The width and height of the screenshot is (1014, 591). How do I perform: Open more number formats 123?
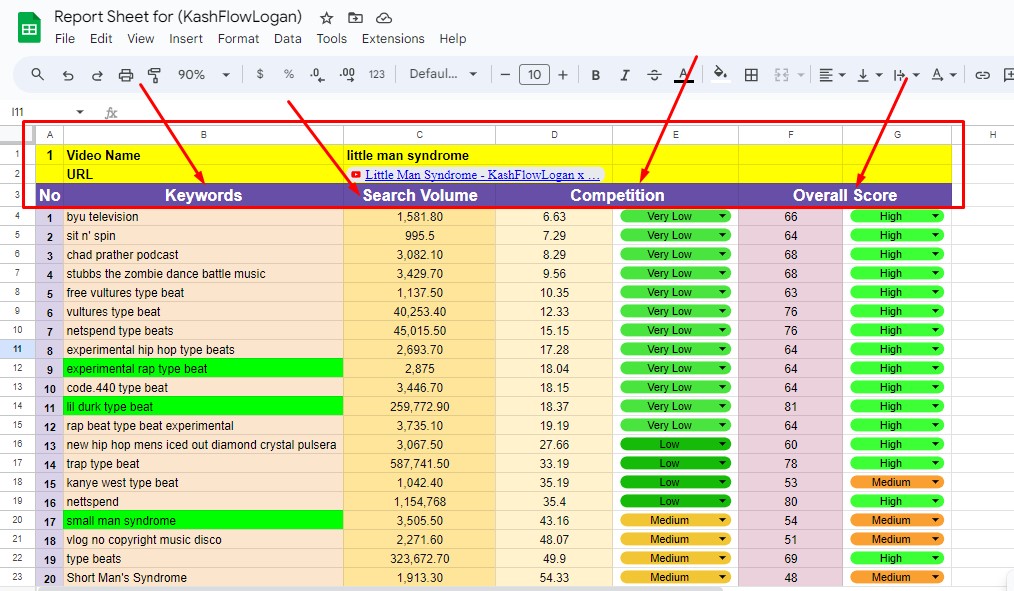(376, 74)
